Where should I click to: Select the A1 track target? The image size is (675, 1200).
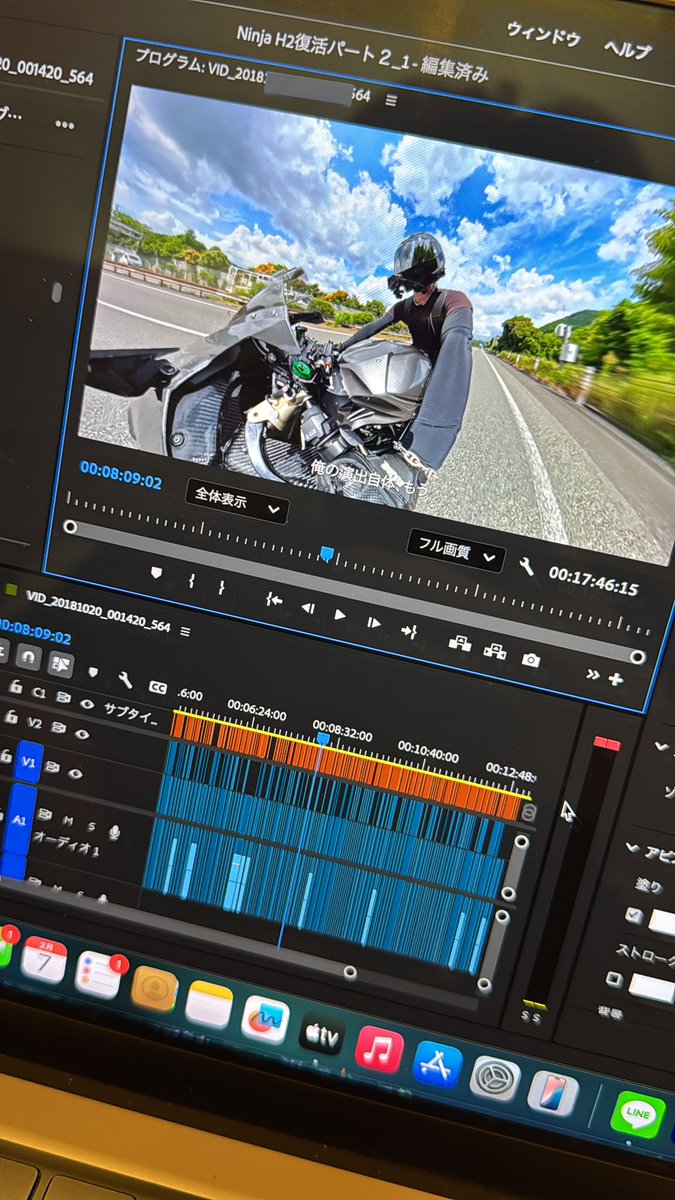[x=20, y=818]
